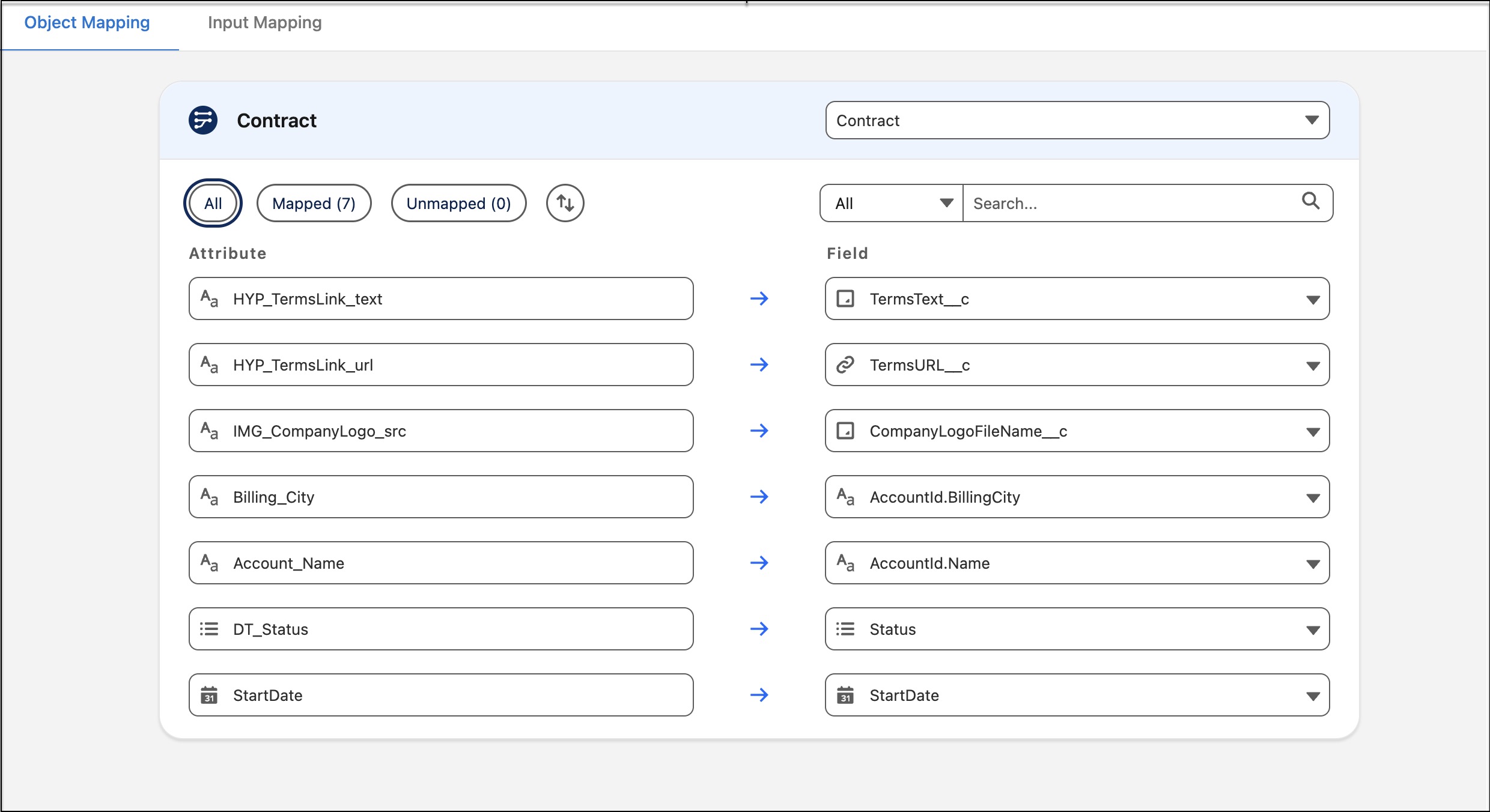Click the mapping arrow for HYP_TermsLink_url

pos(759,365)
